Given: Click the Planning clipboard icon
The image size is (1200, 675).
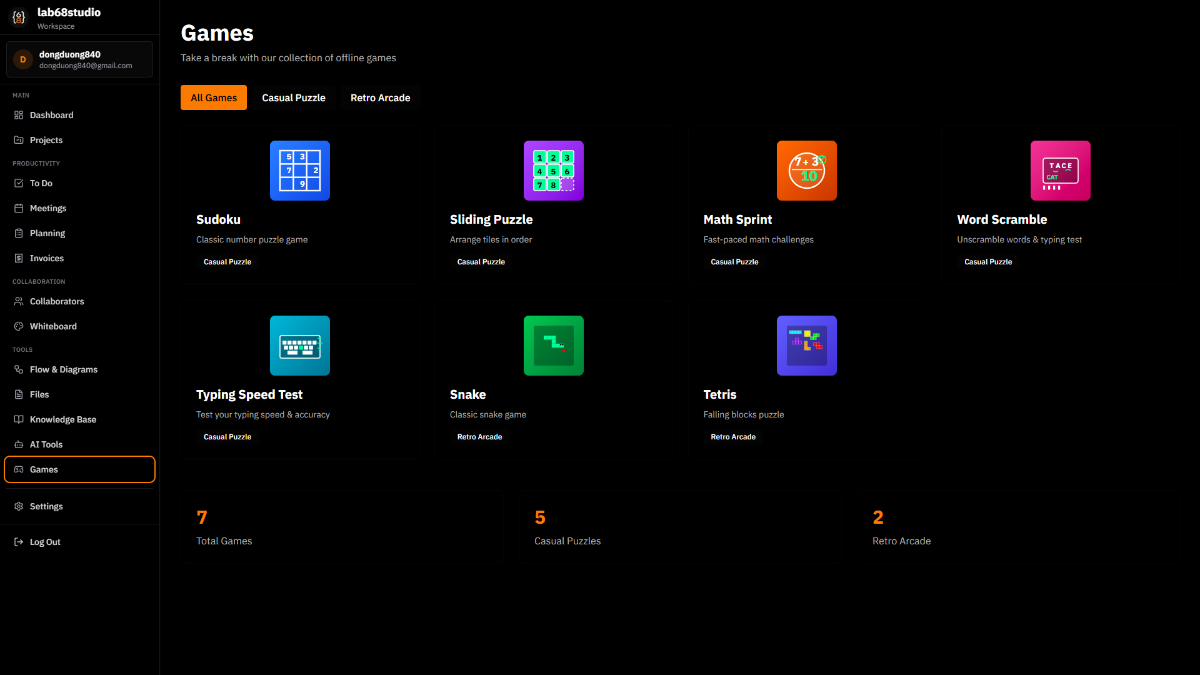Looking at the screenshot, I should coord(19,233).
